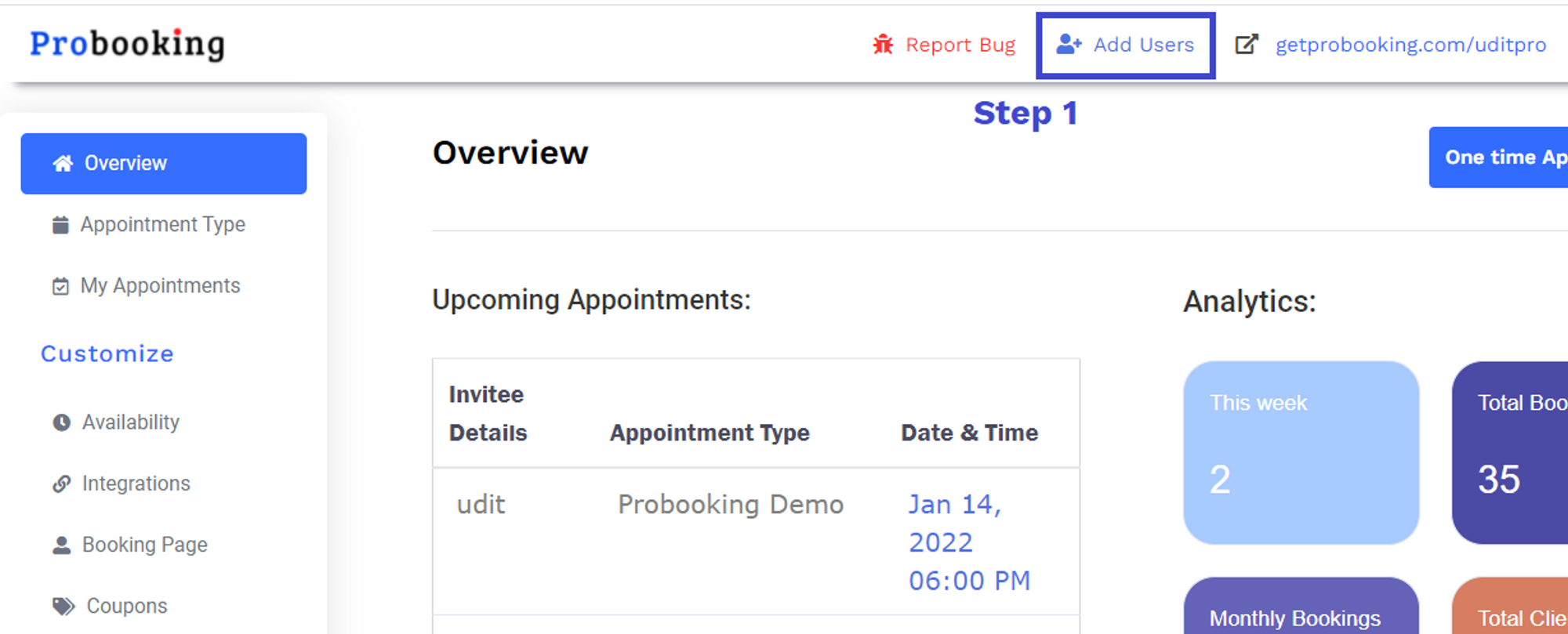Open Appointment Type menu item

point(162,224)
